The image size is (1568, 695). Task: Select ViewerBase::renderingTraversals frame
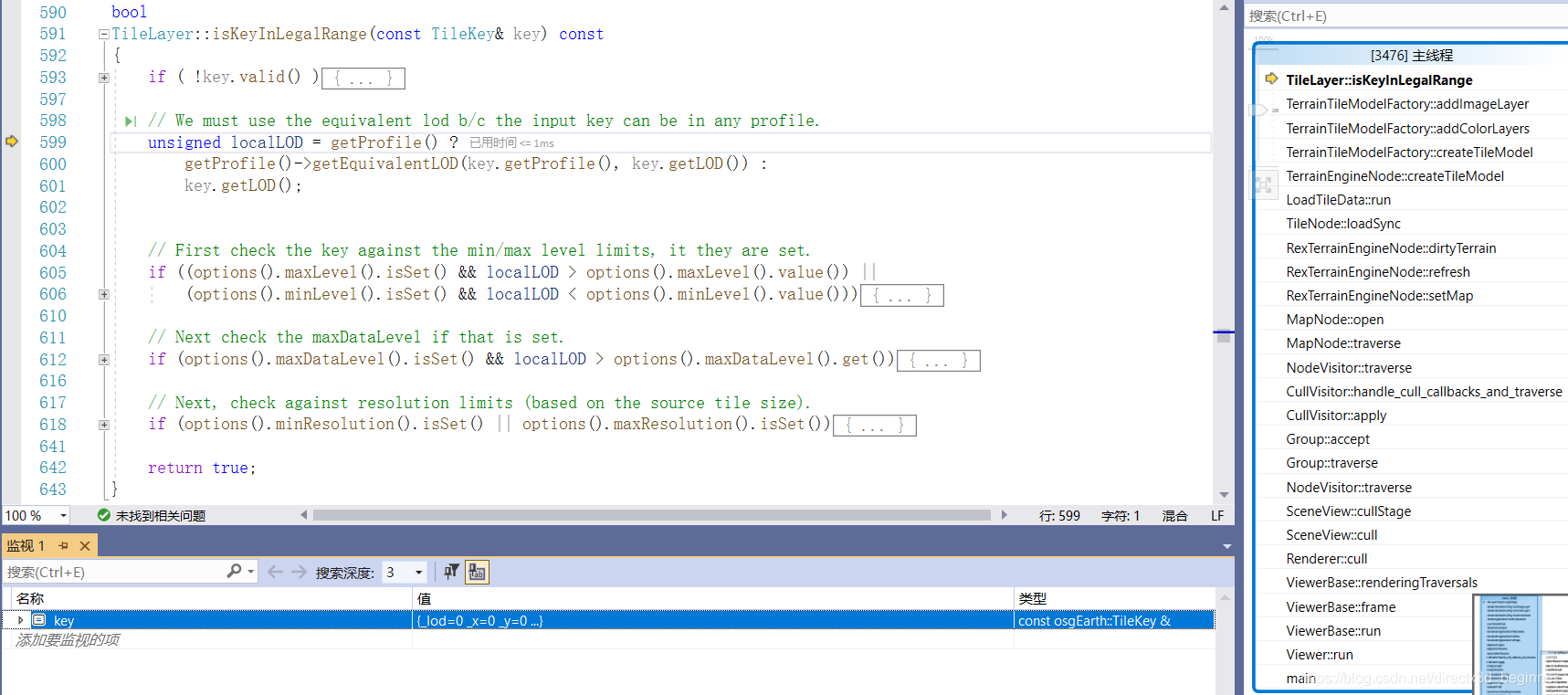coord(1382,583)
